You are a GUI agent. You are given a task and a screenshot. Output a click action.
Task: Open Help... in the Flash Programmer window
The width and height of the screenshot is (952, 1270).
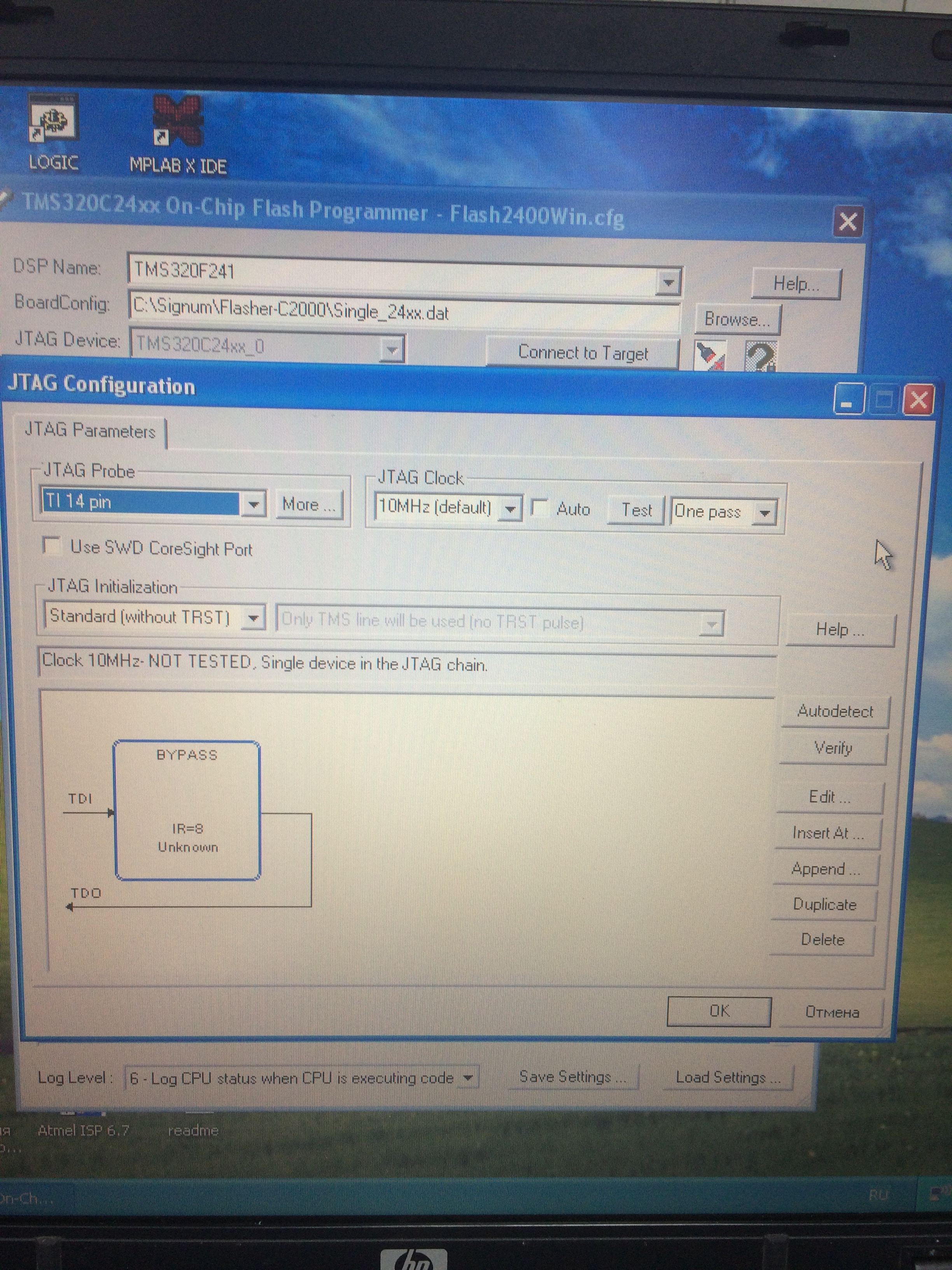[x=796, y=284]
